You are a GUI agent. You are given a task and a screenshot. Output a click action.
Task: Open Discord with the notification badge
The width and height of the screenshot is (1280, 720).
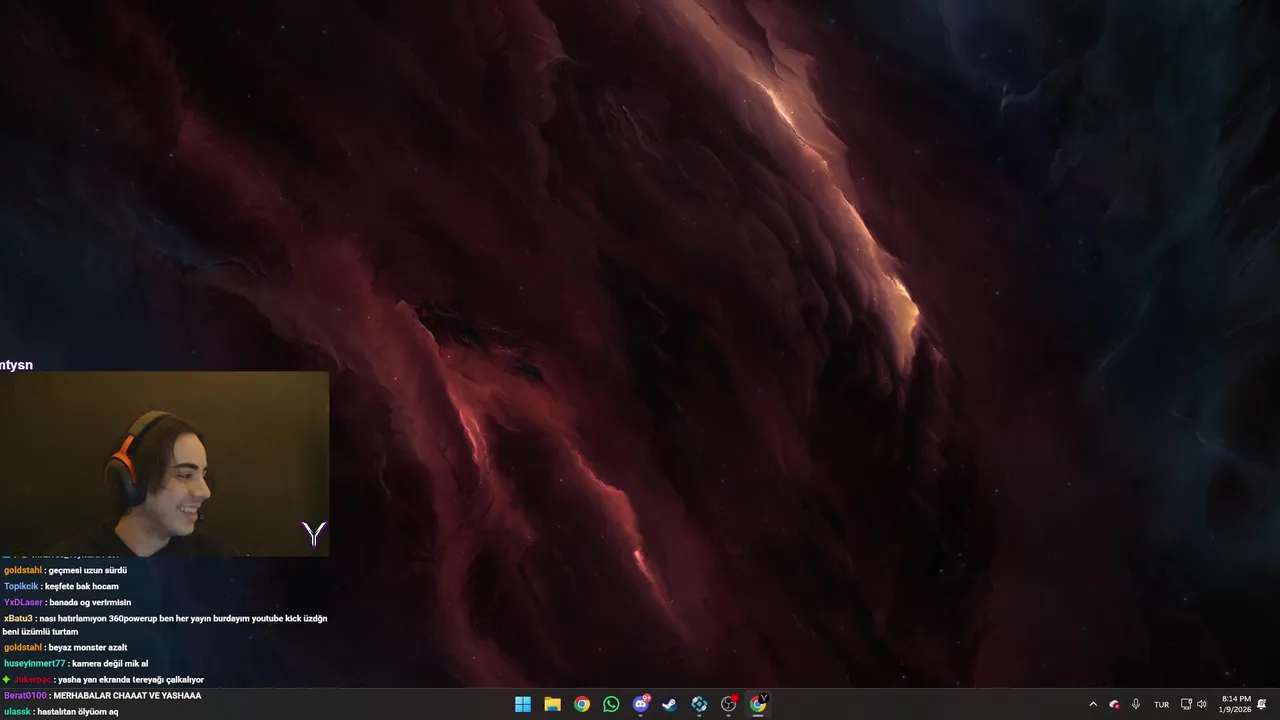(641, 704)
